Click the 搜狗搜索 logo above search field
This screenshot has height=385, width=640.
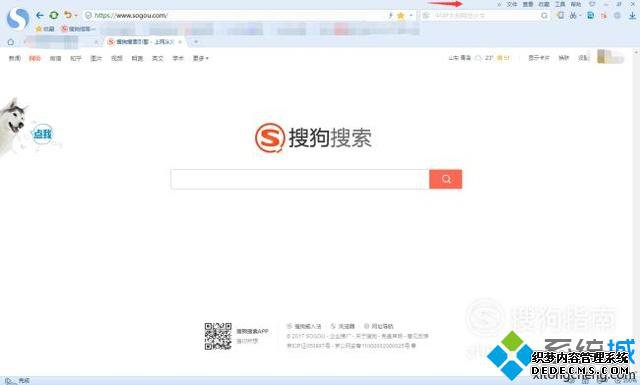point(313,138)
